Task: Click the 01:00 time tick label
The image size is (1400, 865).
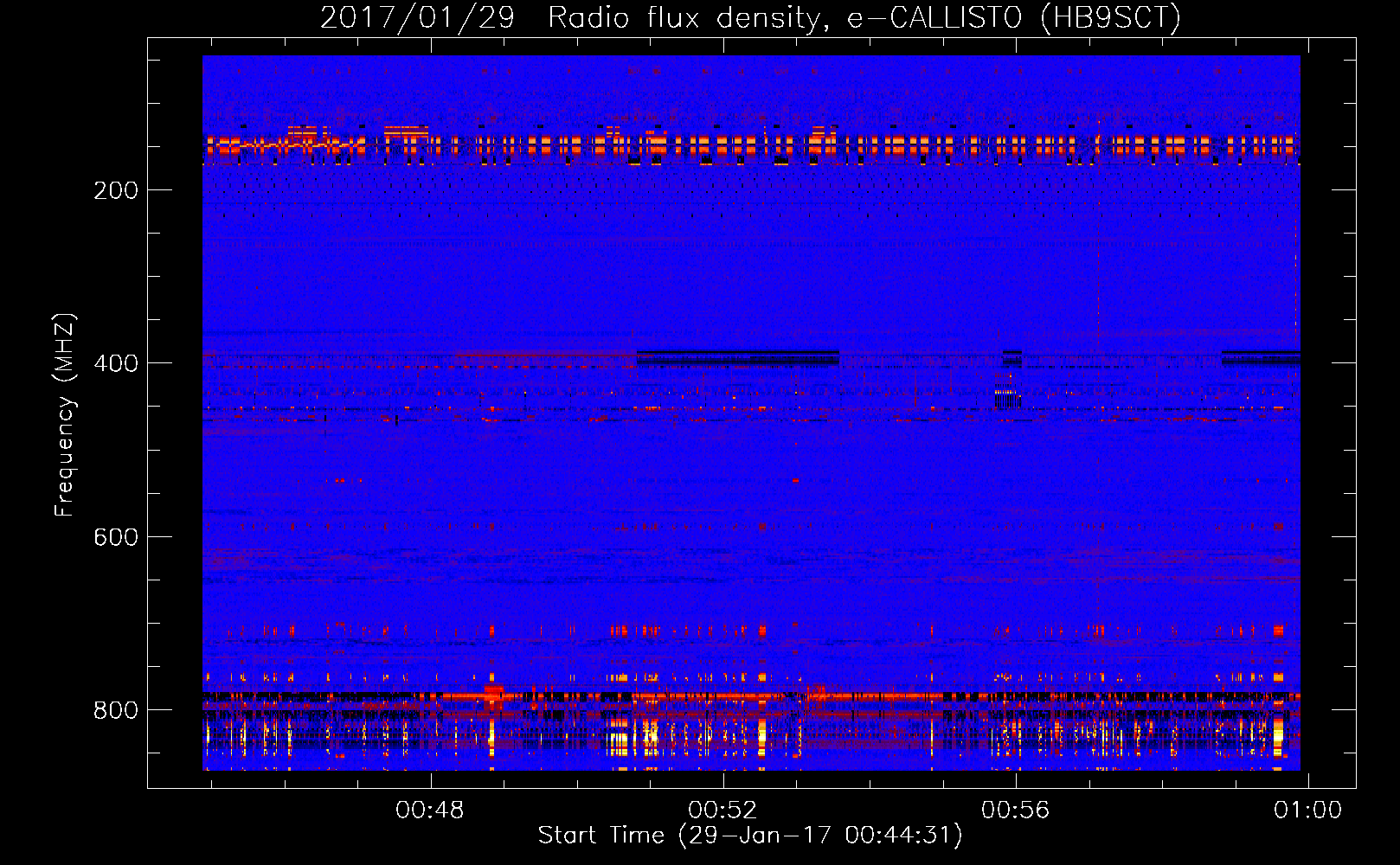Action: coord(1307,810)
